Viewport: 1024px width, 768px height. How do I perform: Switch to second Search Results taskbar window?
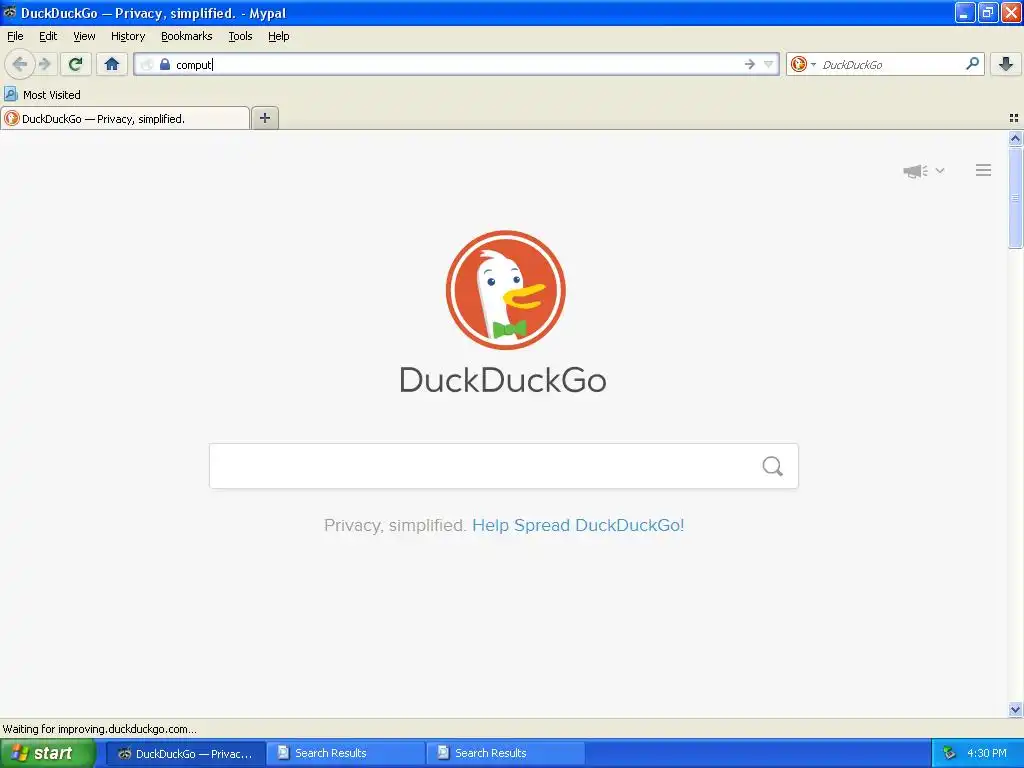[506, 753]
